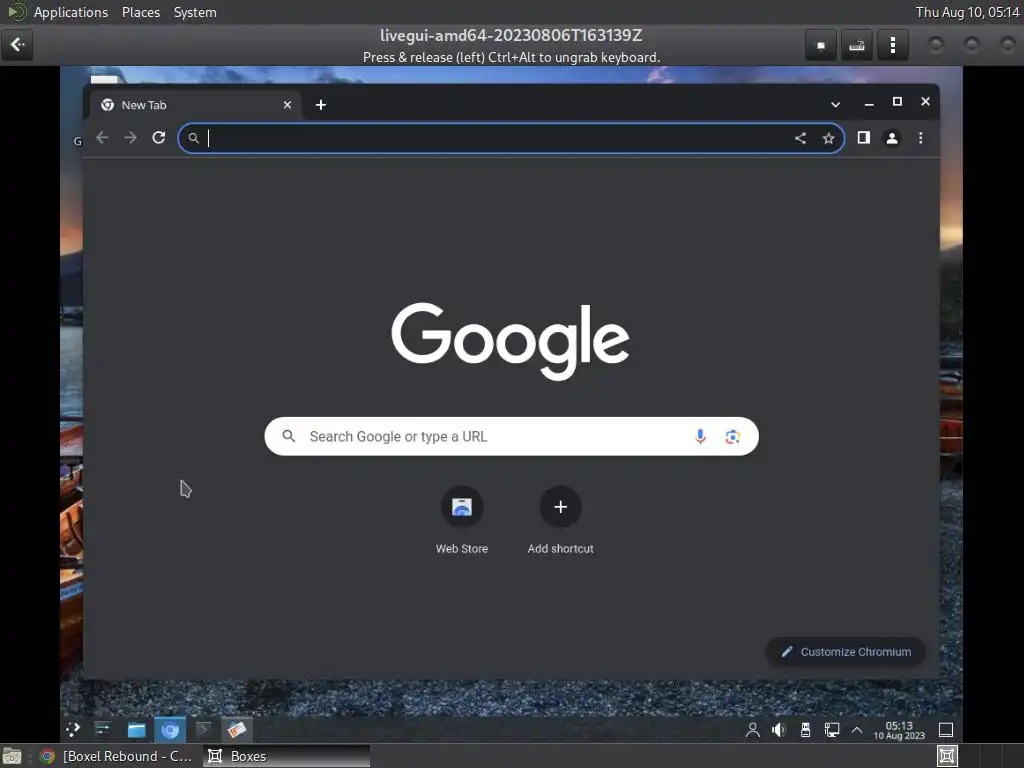Click the browser forward arrow
This screenshot has height=768, width=1024.
131,138
